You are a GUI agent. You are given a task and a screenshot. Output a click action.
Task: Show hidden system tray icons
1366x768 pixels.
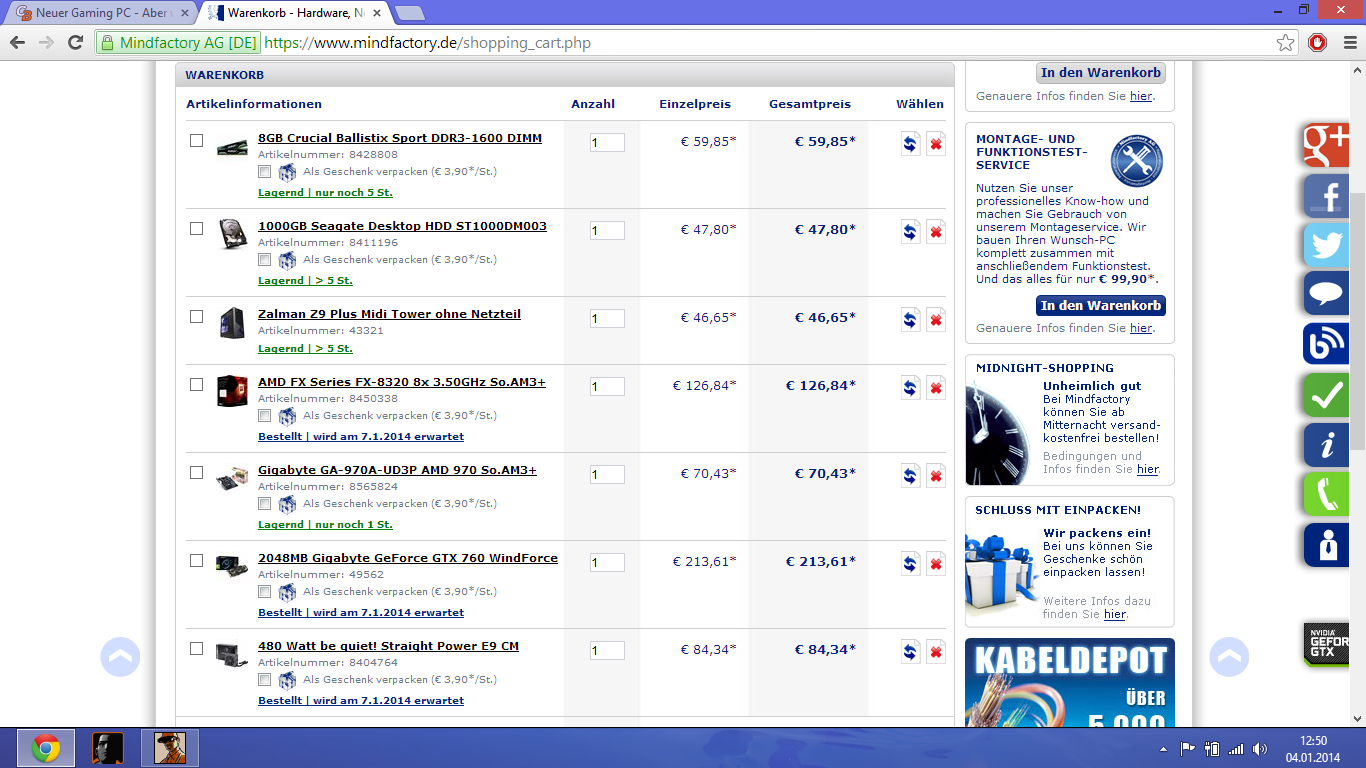[x=1163, y=749]
